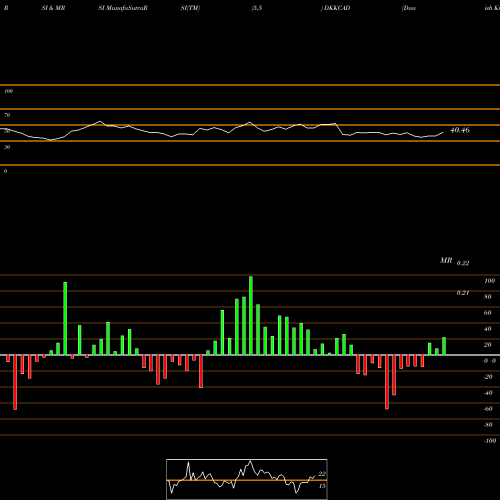This screenshot has height=500, width=500.
Task: Click the tallest green histogram bar
Action: pos(251,315)
